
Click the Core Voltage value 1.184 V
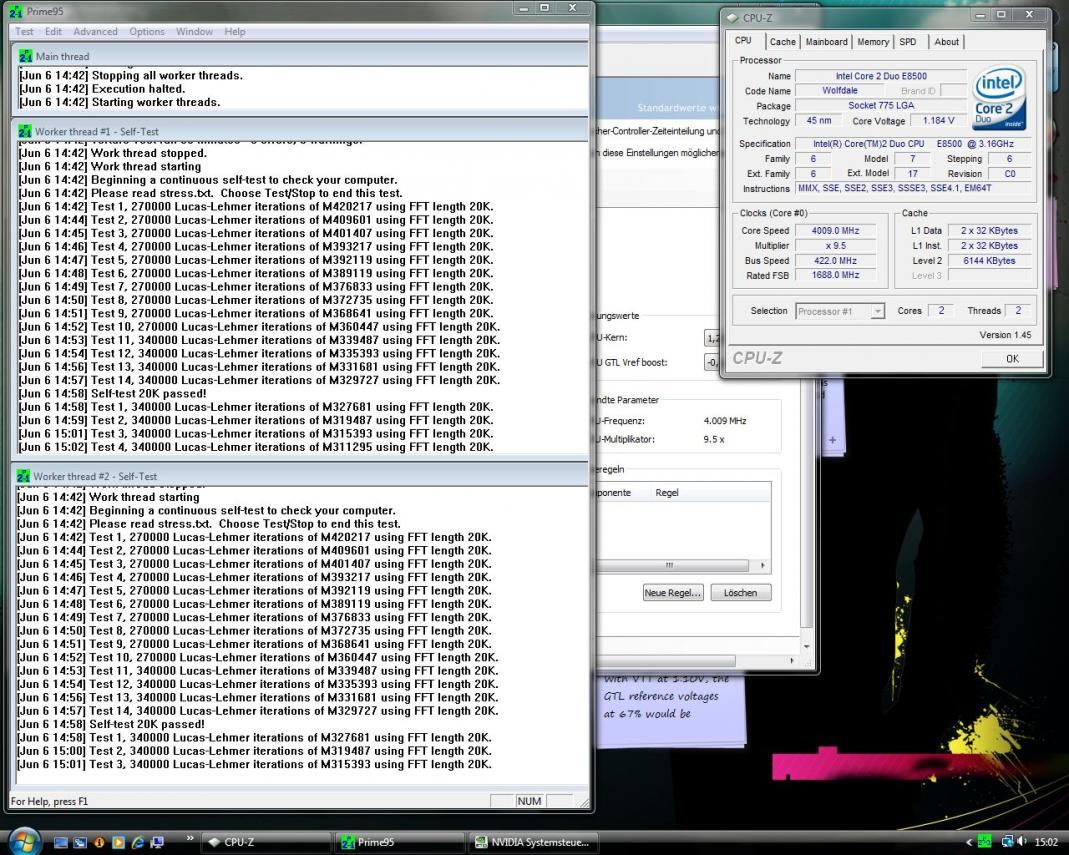click(938, 121)
